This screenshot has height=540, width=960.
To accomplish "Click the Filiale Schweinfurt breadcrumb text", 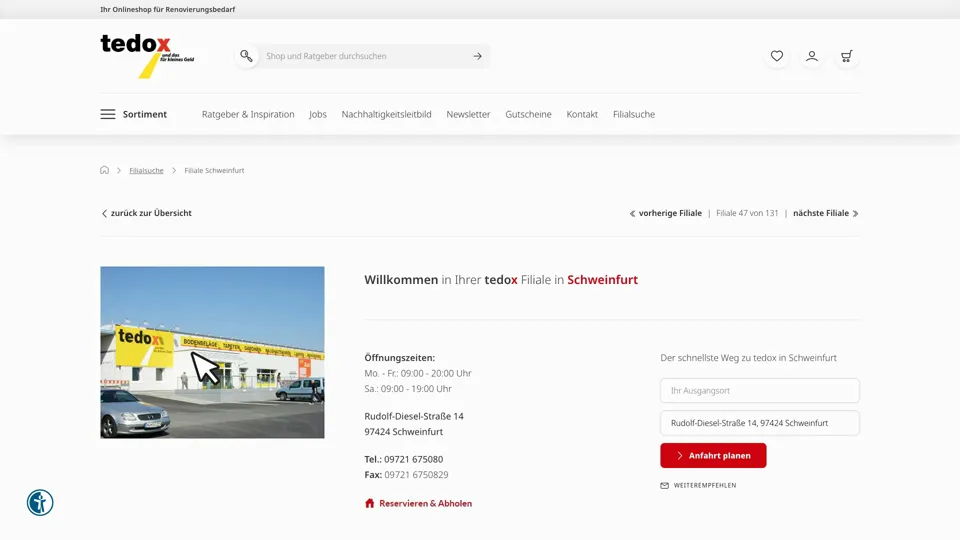I will click(x=214, y=170).
